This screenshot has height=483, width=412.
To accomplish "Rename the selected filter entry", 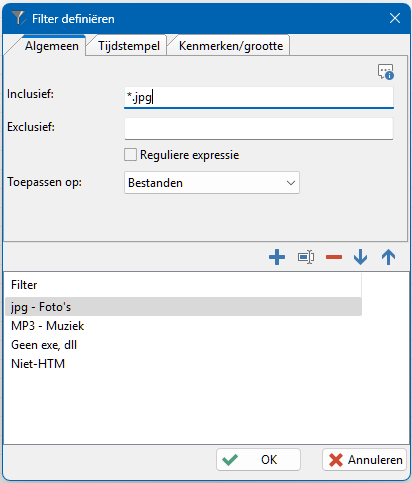I will pyautogui.click(x=306, y=257).
